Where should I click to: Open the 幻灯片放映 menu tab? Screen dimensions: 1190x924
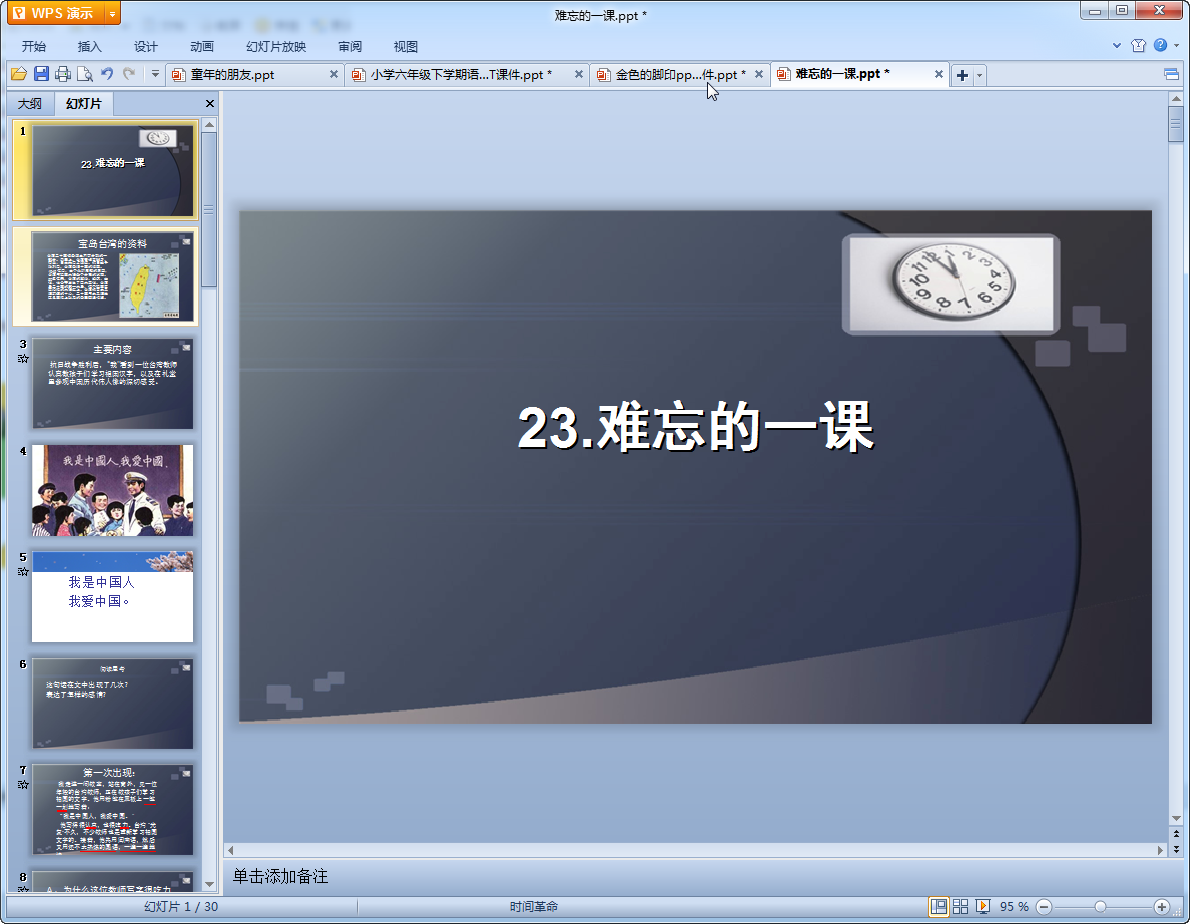pos(275,46)
